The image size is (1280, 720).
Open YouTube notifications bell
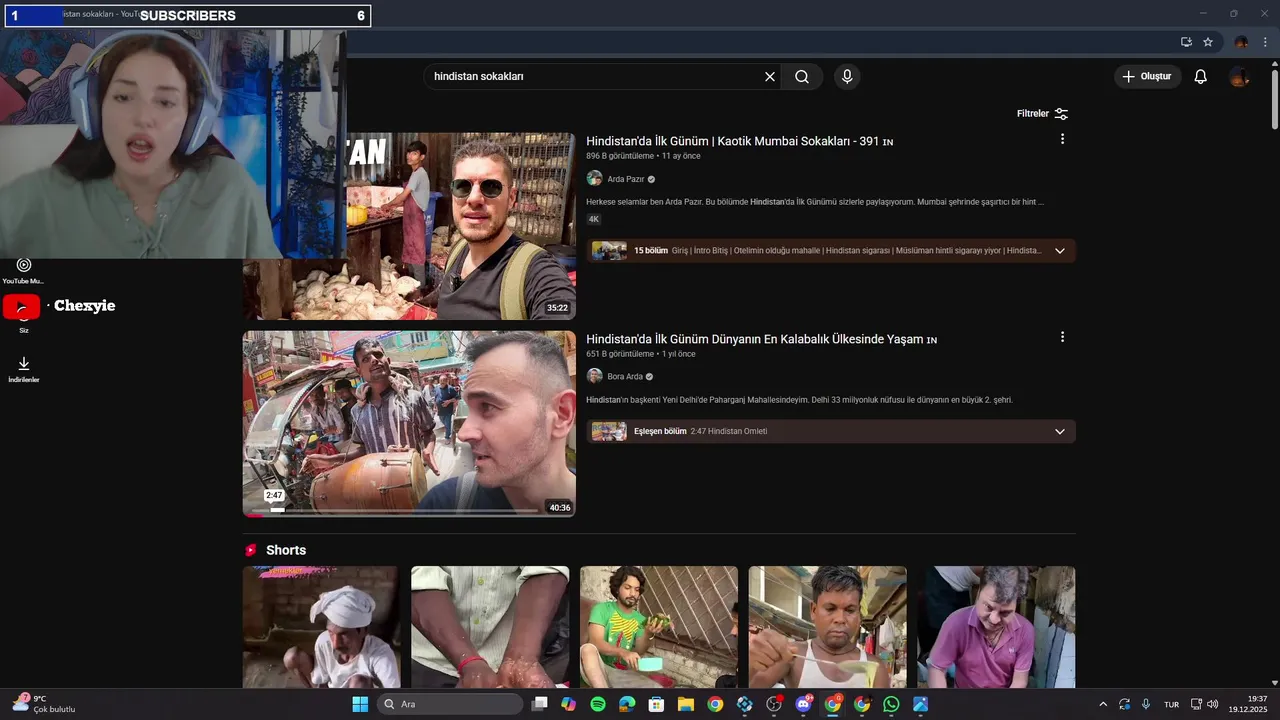click(x=1201, y=77)
